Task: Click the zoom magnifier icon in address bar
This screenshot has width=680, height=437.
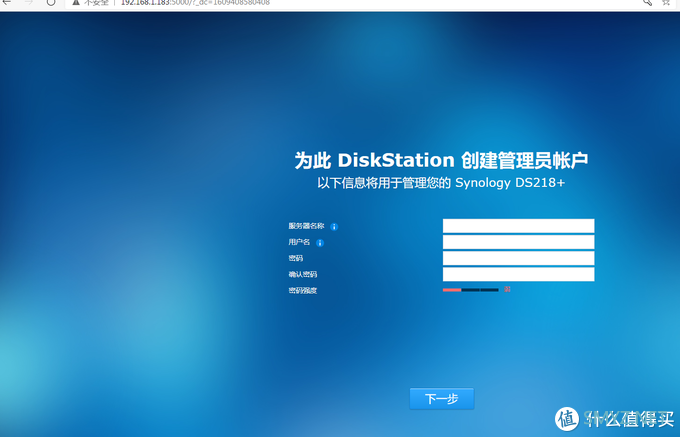Action: click(647, 3)
